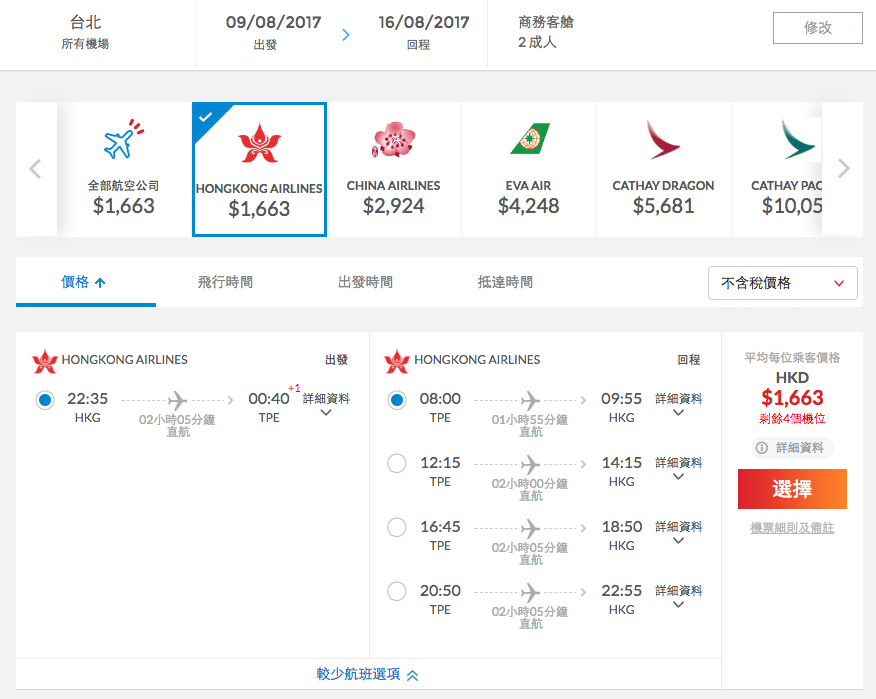Select the 08:00 TPE return flight radio
Screen dimensions: 876x699
397,400
